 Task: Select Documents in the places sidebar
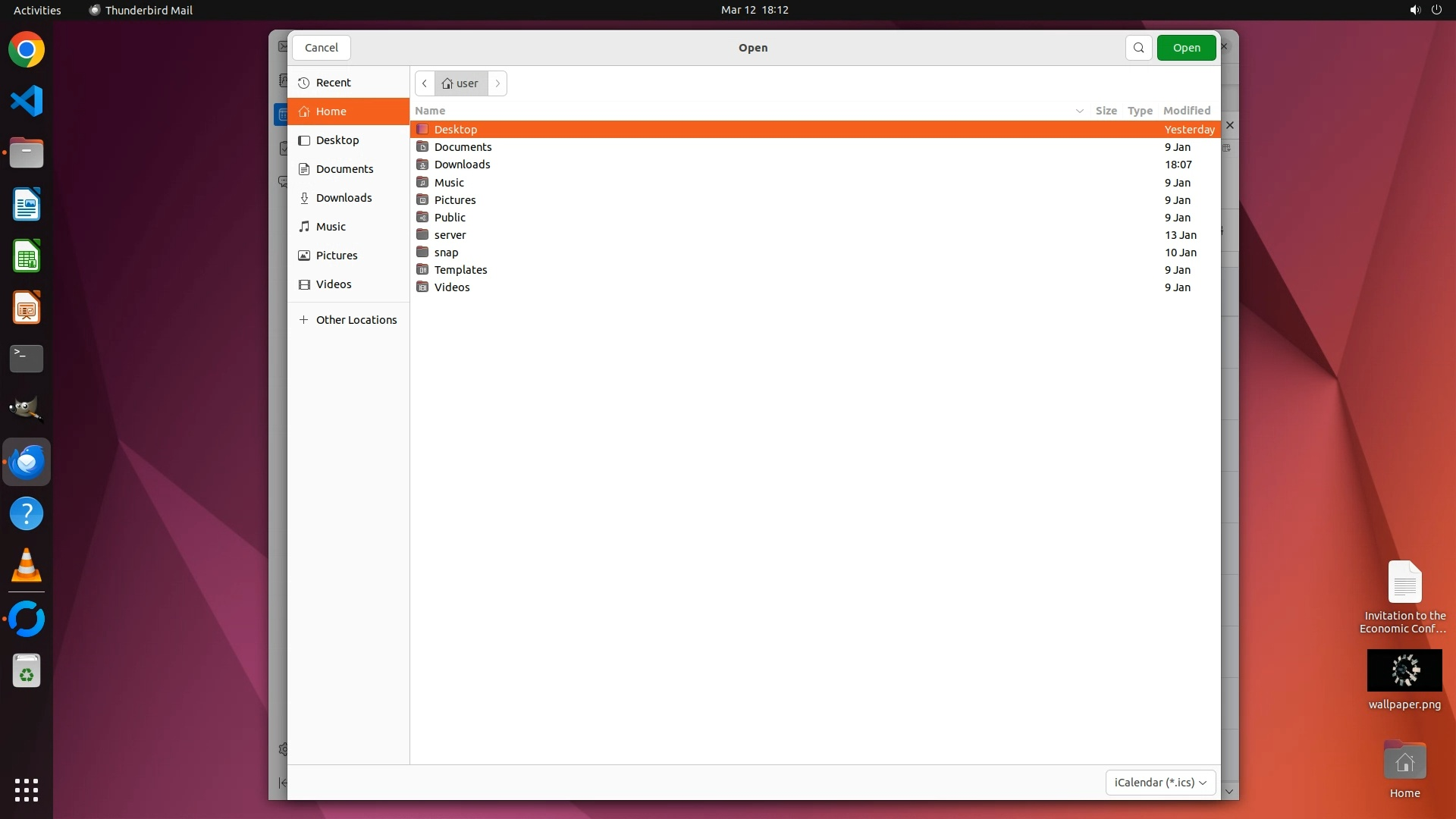[x=344, y=169]
